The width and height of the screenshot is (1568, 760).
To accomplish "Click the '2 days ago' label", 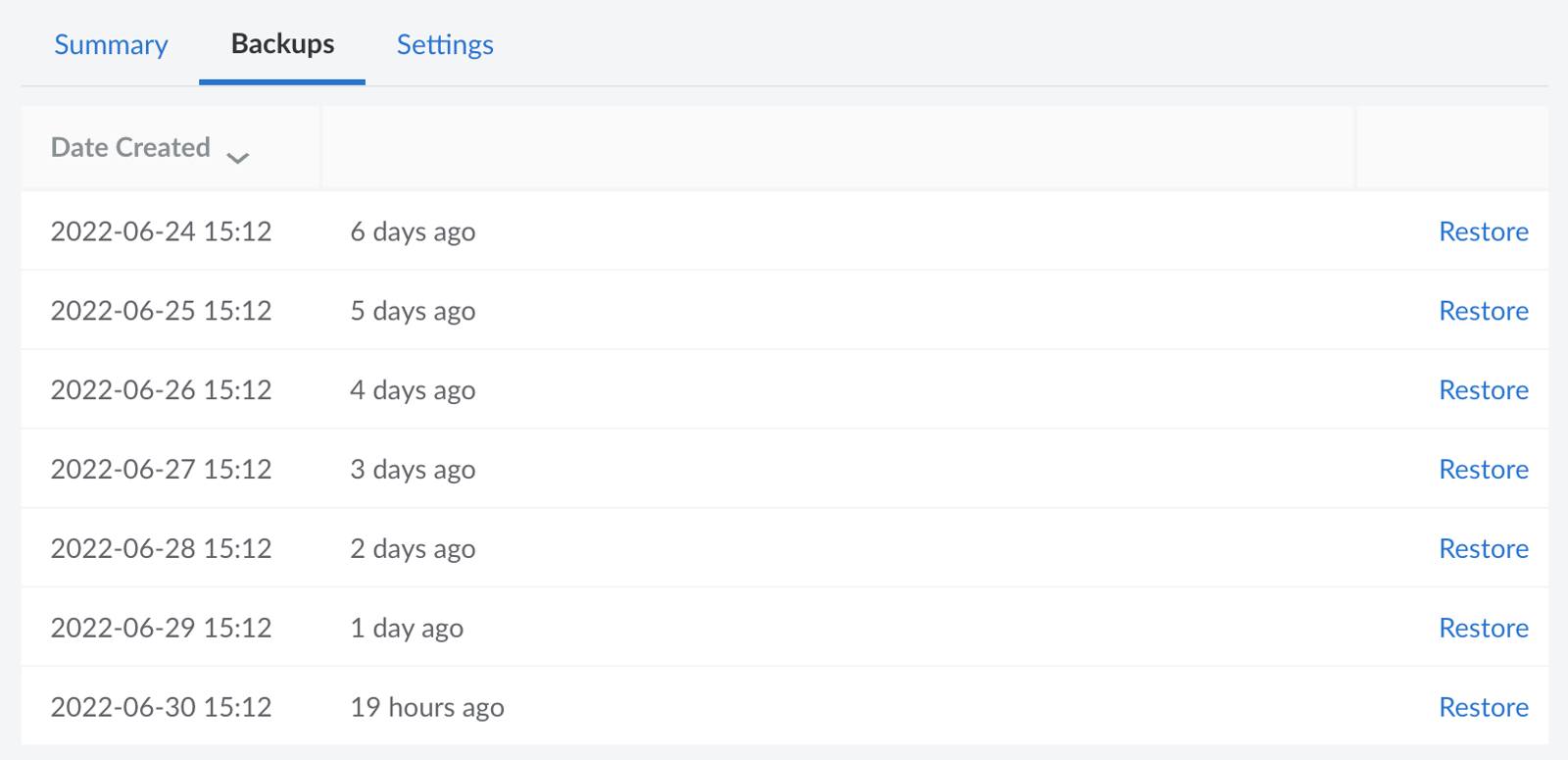I will coord(414,548).
